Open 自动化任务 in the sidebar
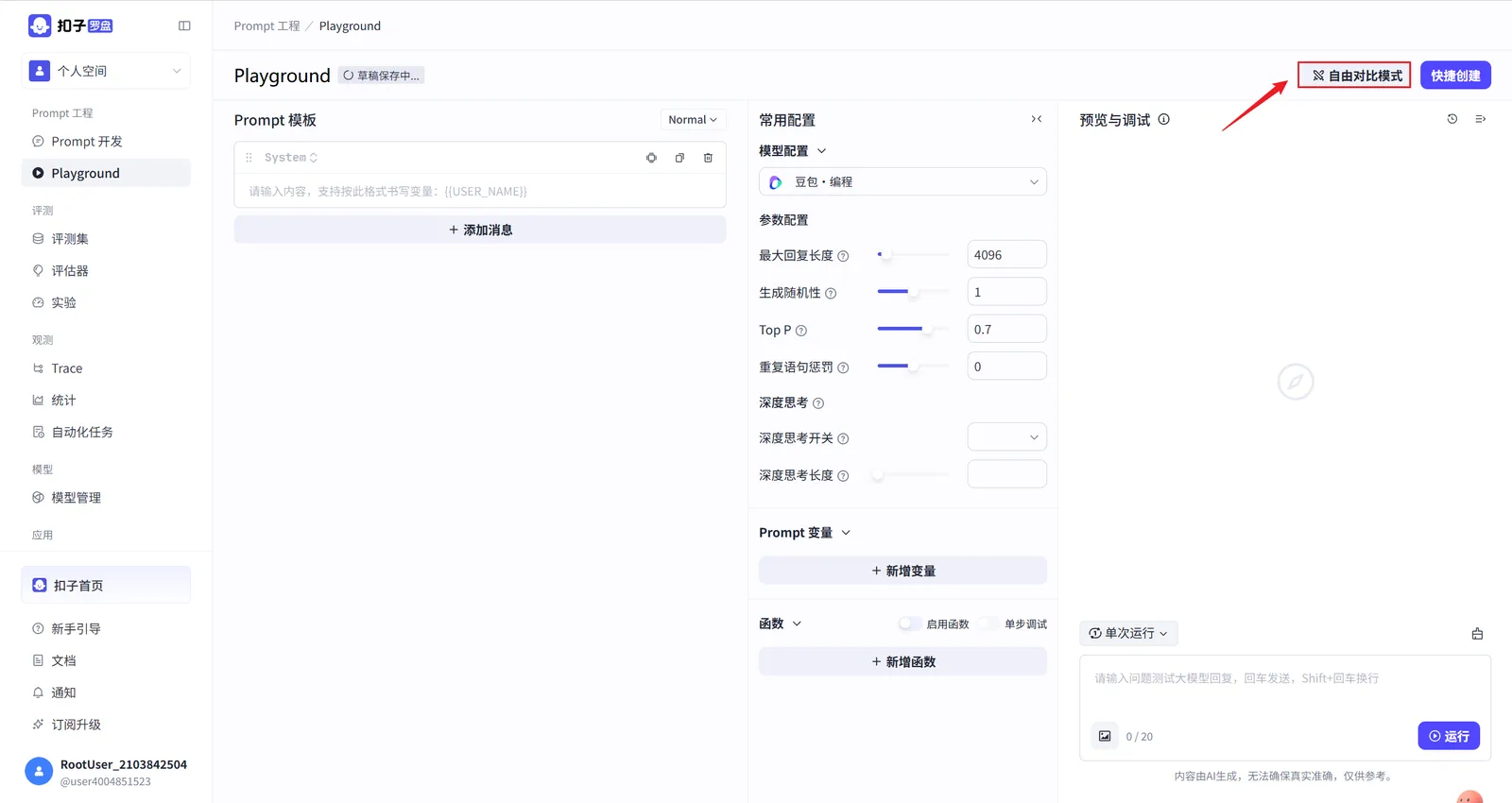Viewport: 1512px width, 803px height. point(106,433)
